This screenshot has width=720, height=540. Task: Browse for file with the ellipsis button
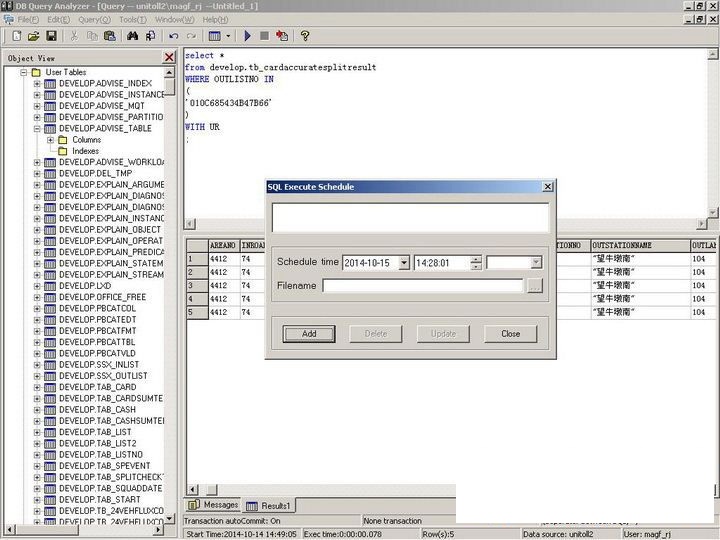click(x=534, y=286)
